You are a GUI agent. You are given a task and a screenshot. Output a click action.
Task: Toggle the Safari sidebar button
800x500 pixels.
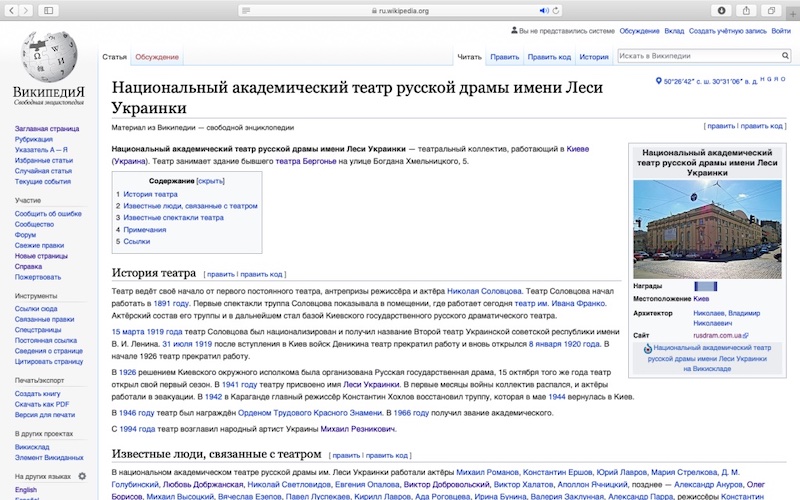[48, 10]
